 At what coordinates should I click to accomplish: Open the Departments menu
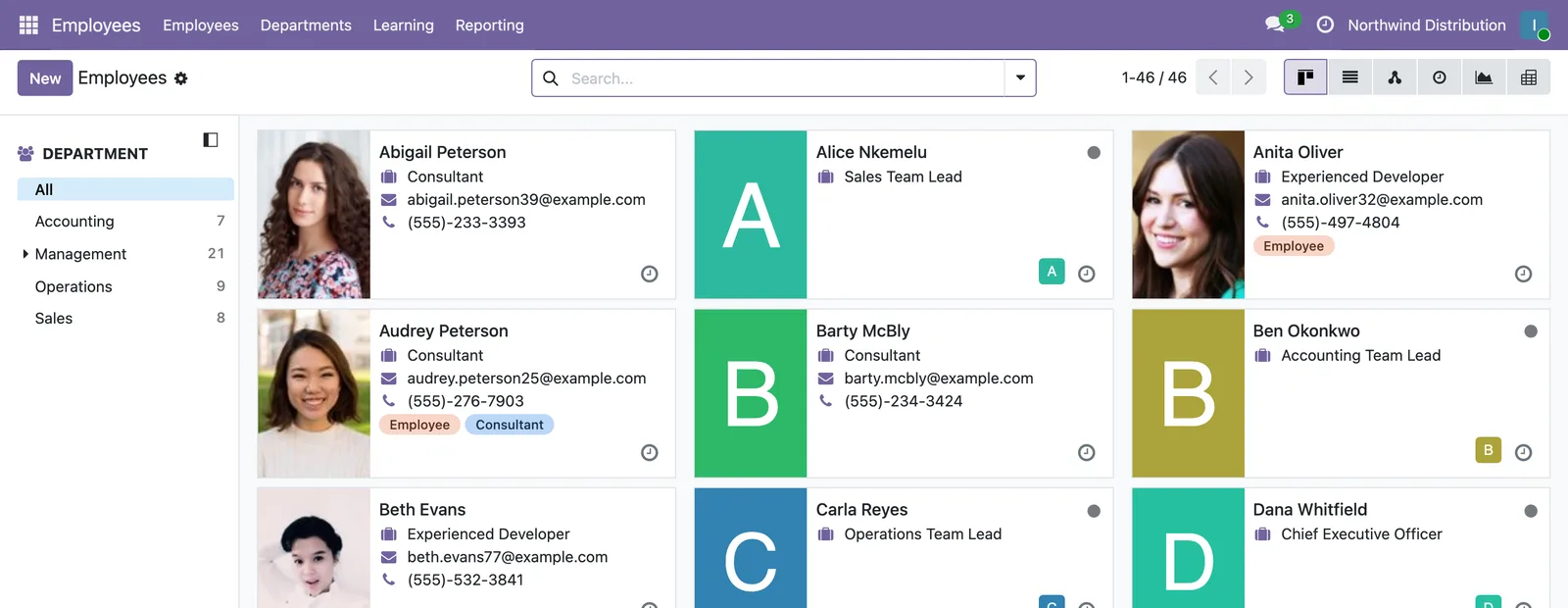pyautogui.click(x=306, y=25)
